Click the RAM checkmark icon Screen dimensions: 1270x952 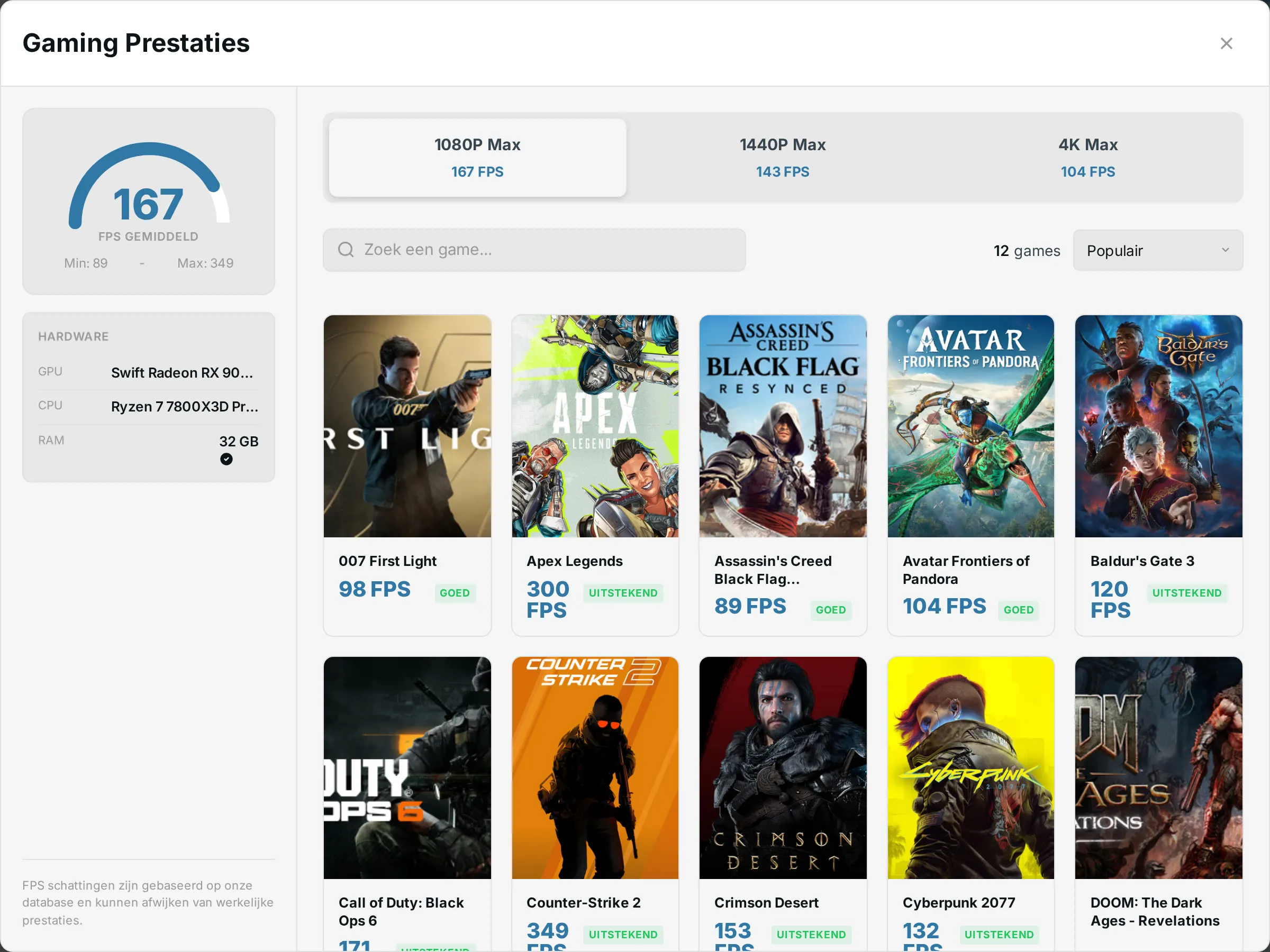click(226, 459)
